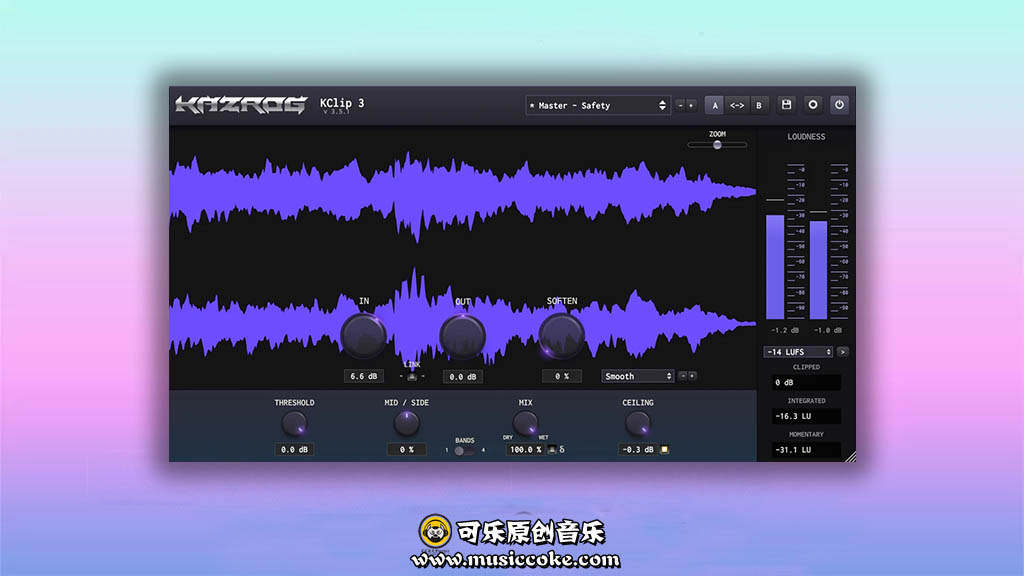Screen dimensions: 1024x576
Task: Click the CLIPPED 0 dB readout
Action: pyautogui.click(x=806, y=382)
